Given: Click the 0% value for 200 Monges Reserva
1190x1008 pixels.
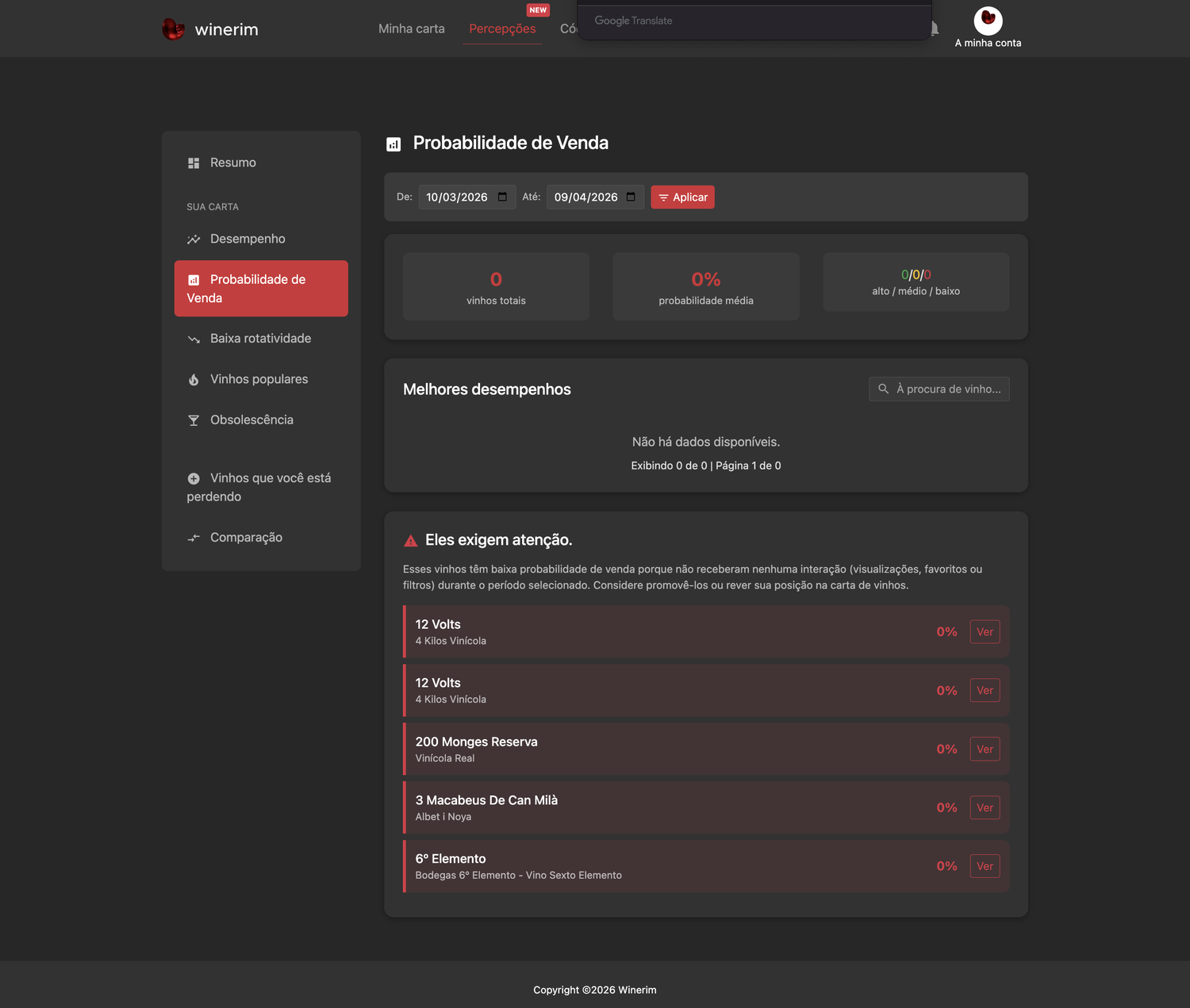Looking at the screenshot, I should tap(946, 749).
